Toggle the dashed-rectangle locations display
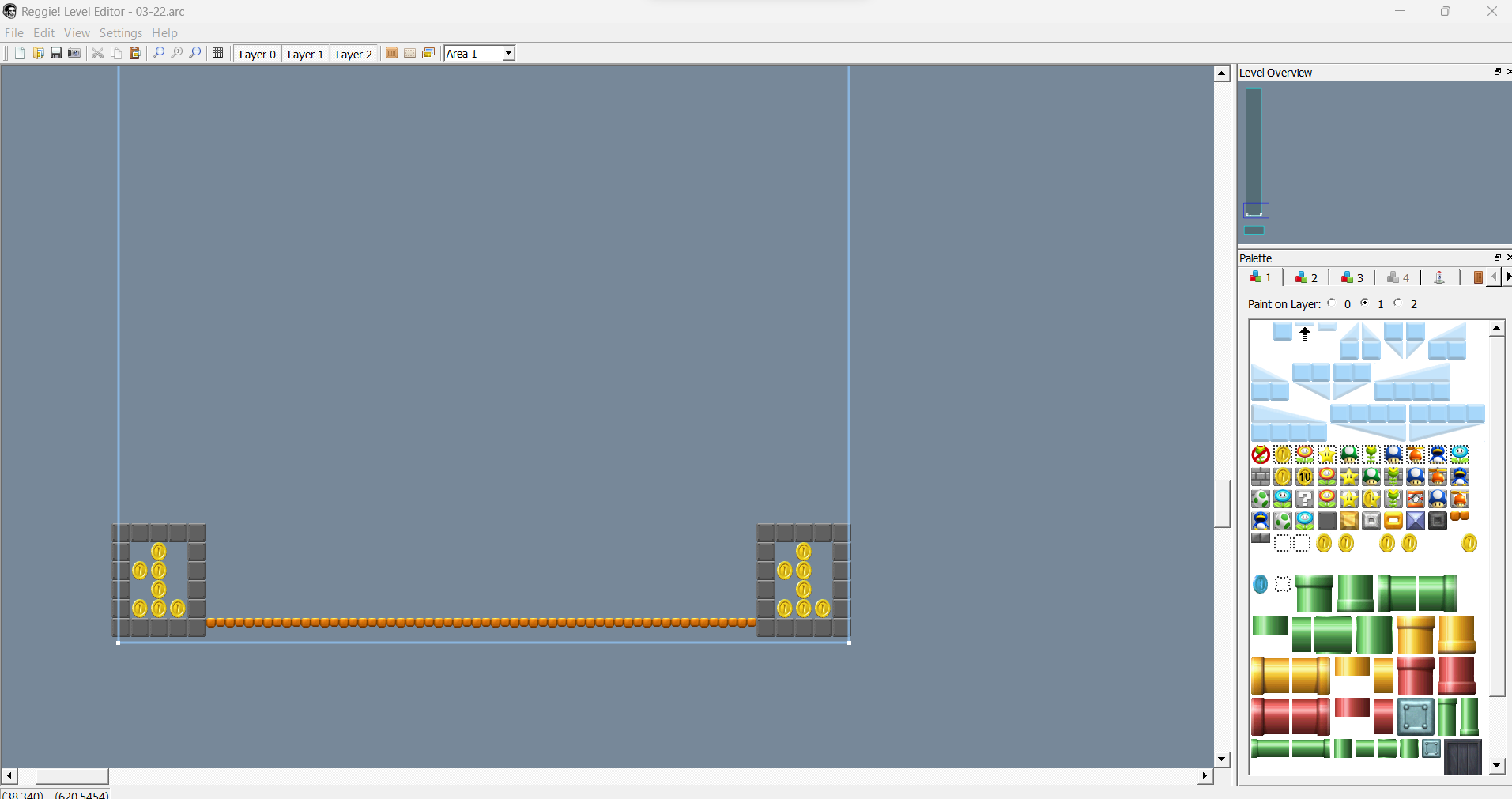The width and height of the screenshot is (1512, 799). tap(409, 53)
